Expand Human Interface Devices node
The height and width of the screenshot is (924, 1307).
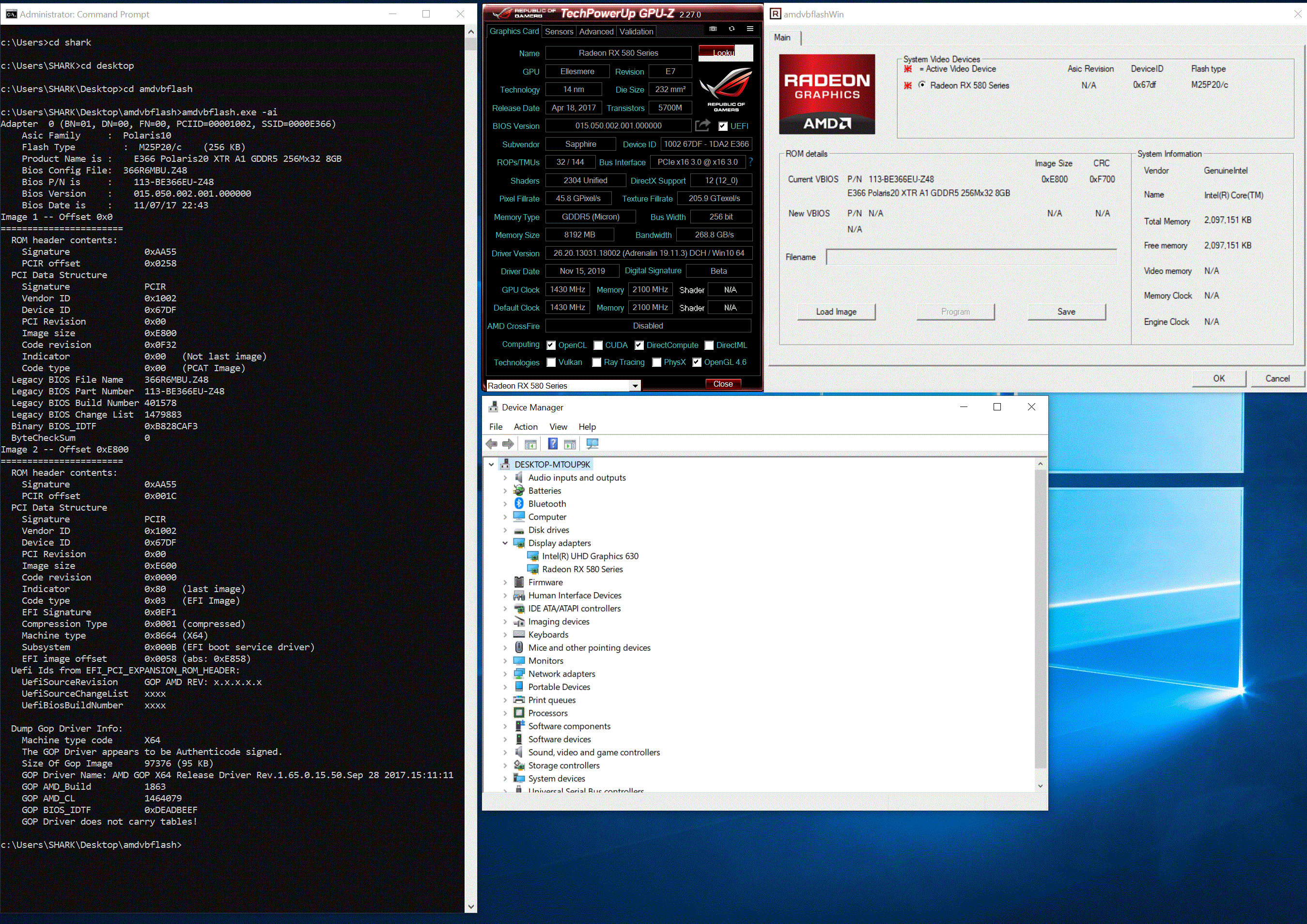[505, 595]
